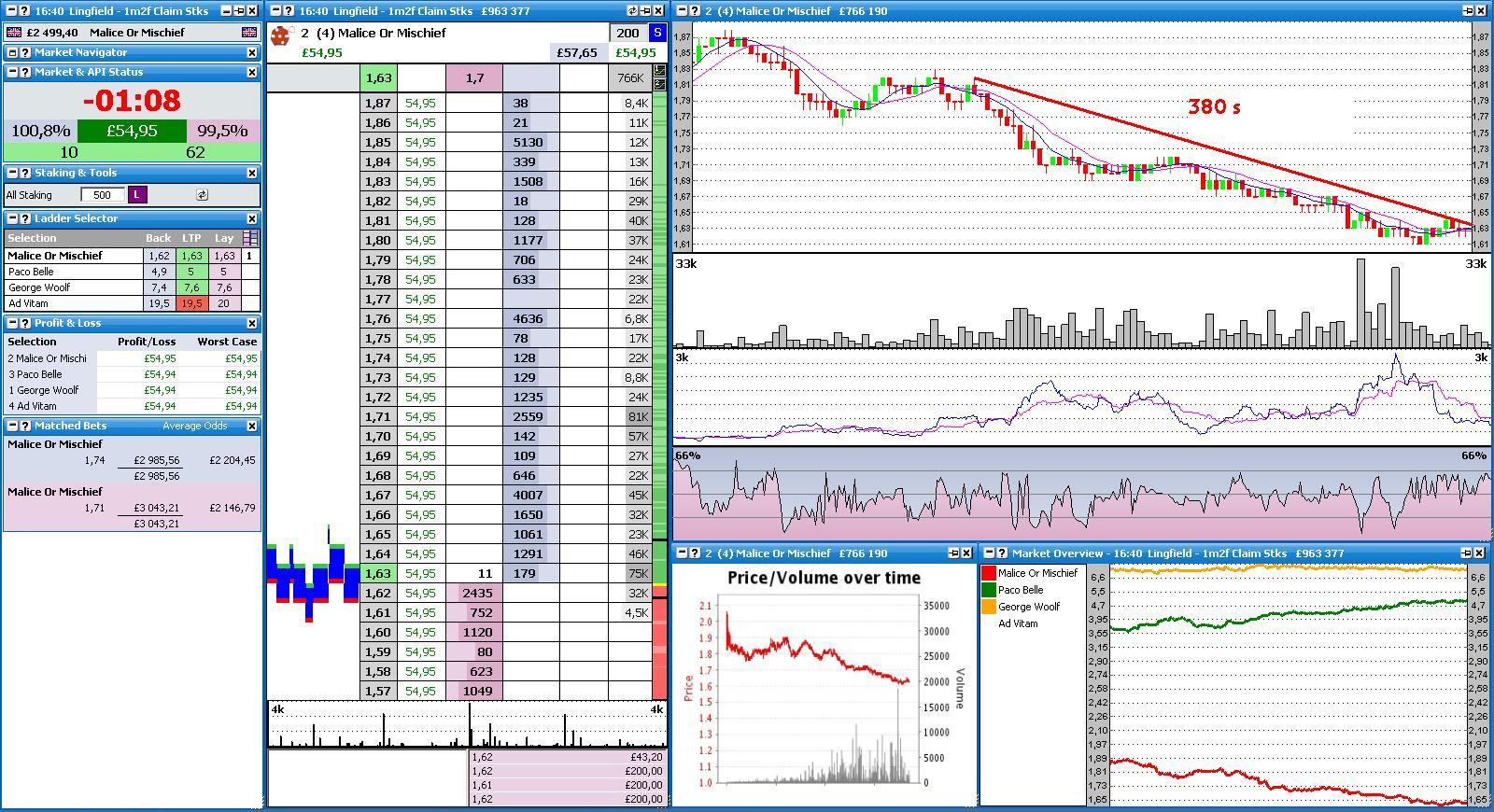Click the ladder grid icon in Selection header

pyautogui.click(x=249, y=238)
